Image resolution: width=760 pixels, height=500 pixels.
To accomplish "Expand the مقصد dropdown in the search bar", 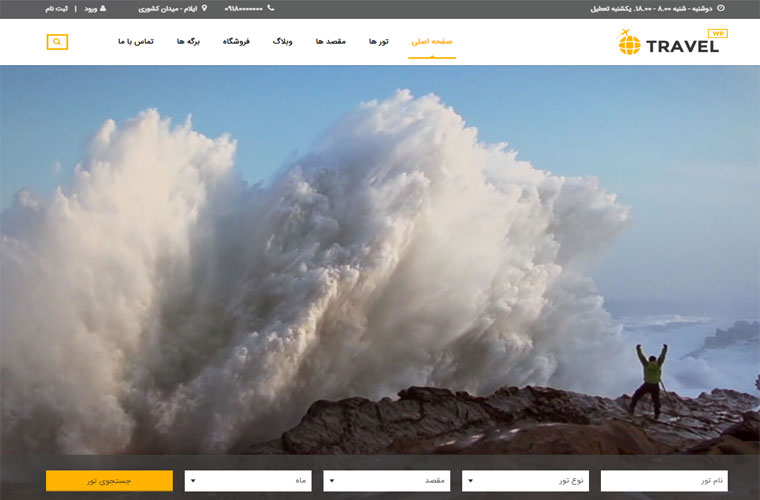I will tap(387, 481).
